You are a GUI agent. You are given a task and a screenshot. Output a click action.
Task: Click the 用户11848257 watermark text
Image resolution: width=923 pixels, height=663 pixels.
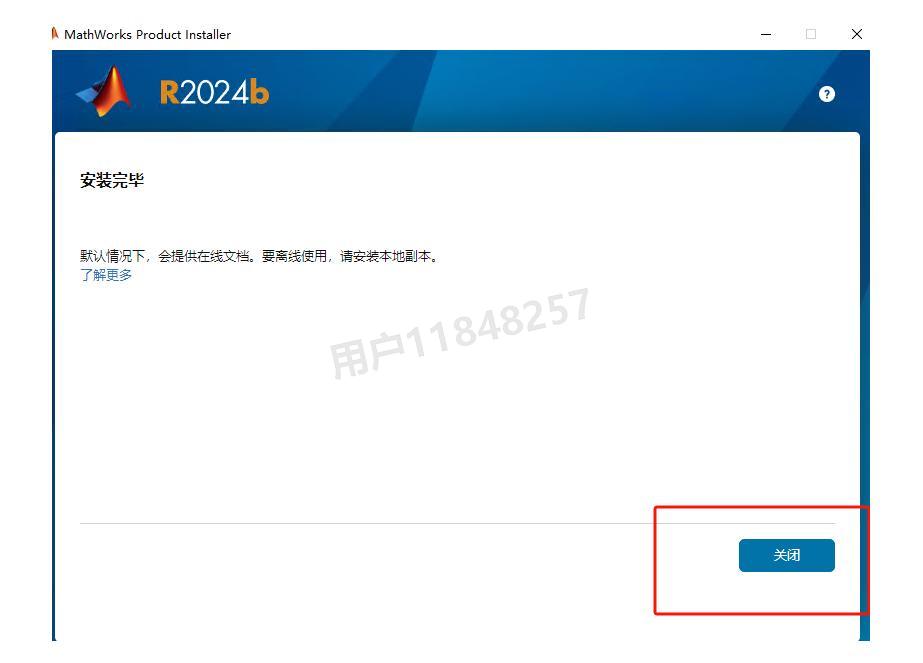pyautogui.click(x=460, y=333)
